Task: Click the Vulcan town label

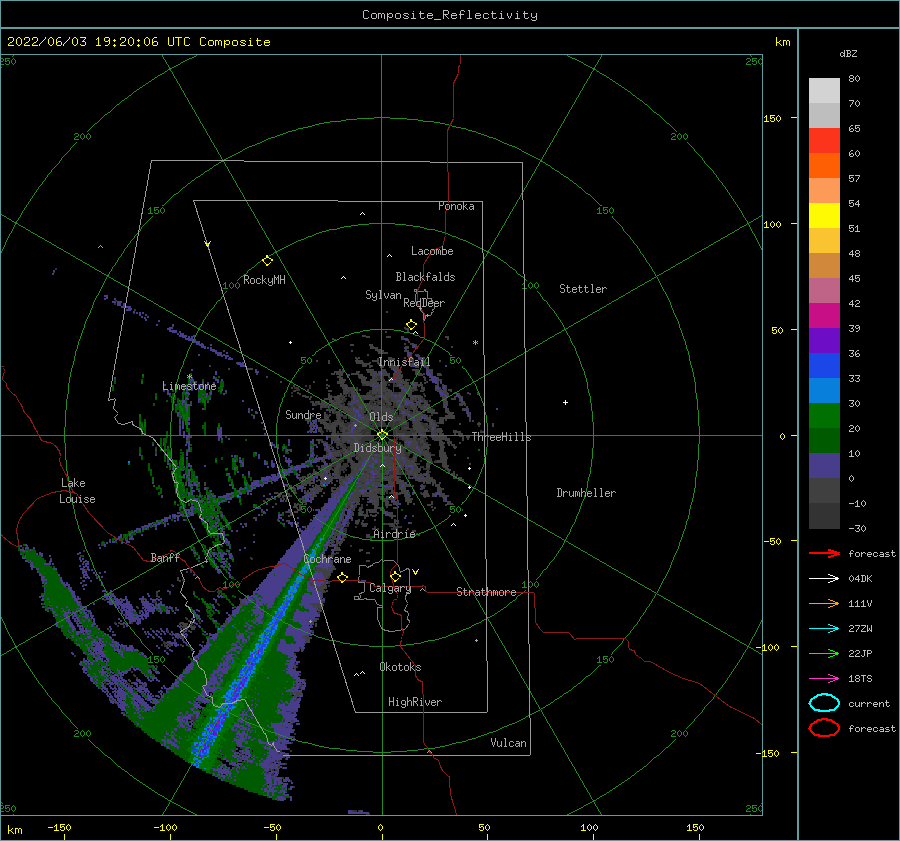Action: click(x=508, y=743)
